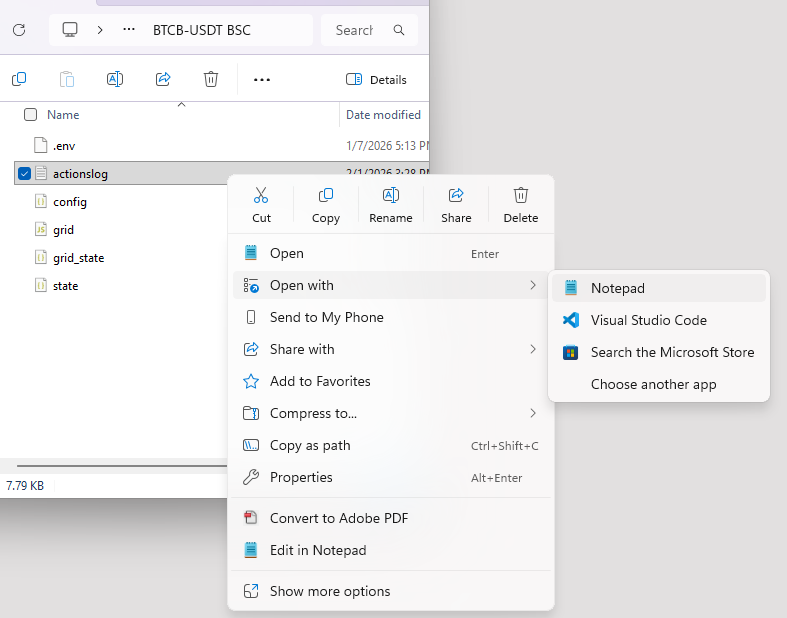Select the .env file
Viewport: 787px width, 618px height.
pos(64,146)
